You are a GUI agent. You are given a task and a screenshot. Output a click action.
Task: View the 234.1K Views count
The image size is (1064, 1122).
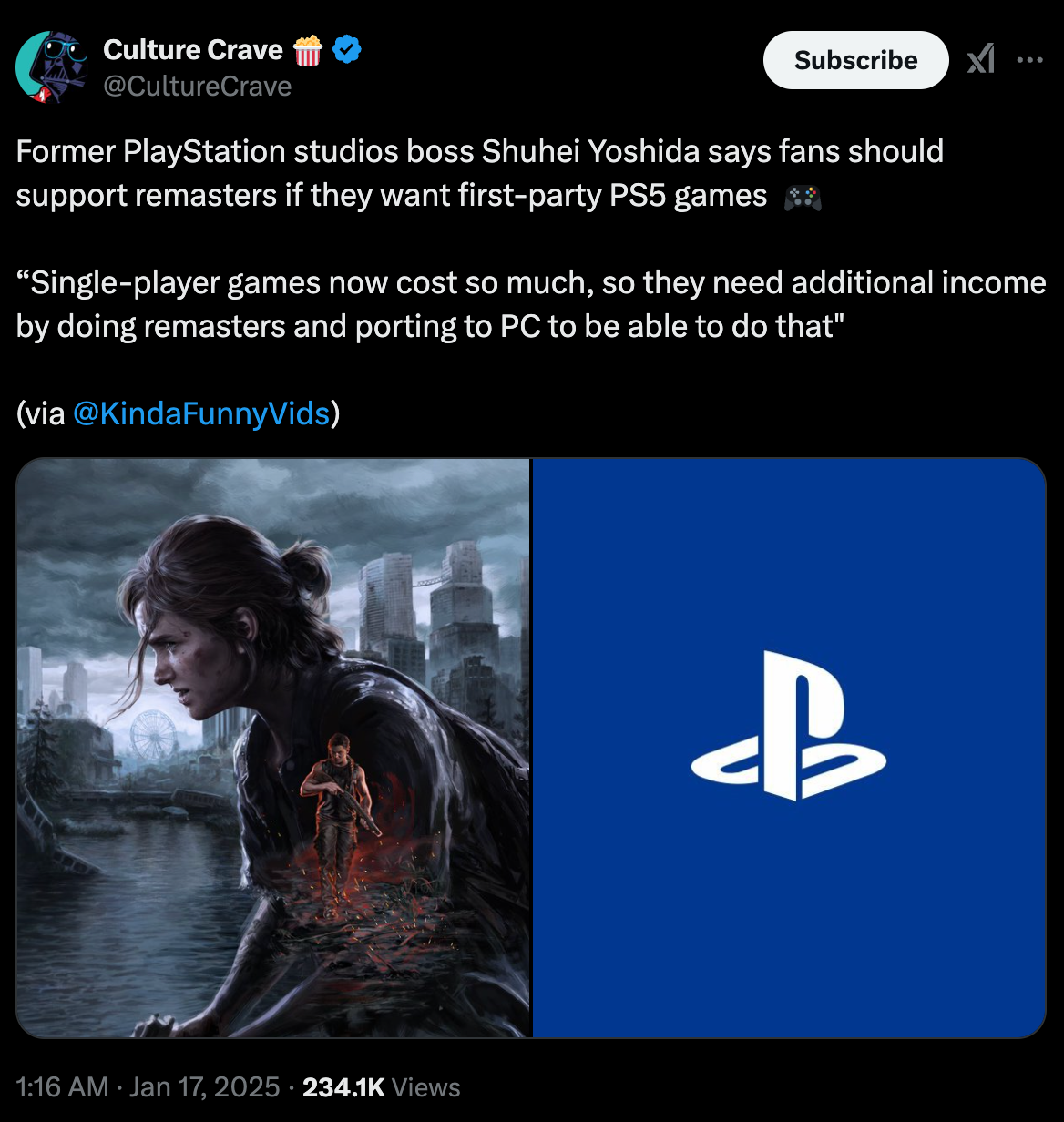tap(381, 1086)
